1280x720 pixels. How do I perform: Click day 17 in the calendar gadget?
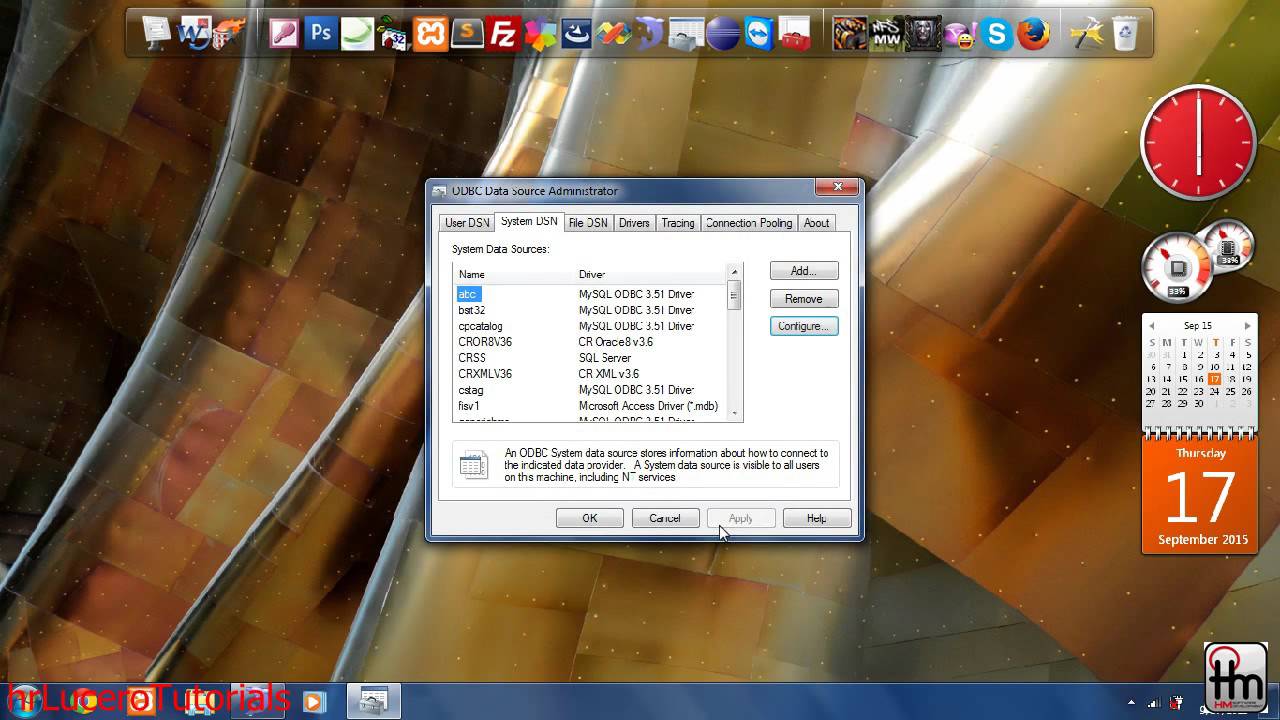click(1214, 380)
